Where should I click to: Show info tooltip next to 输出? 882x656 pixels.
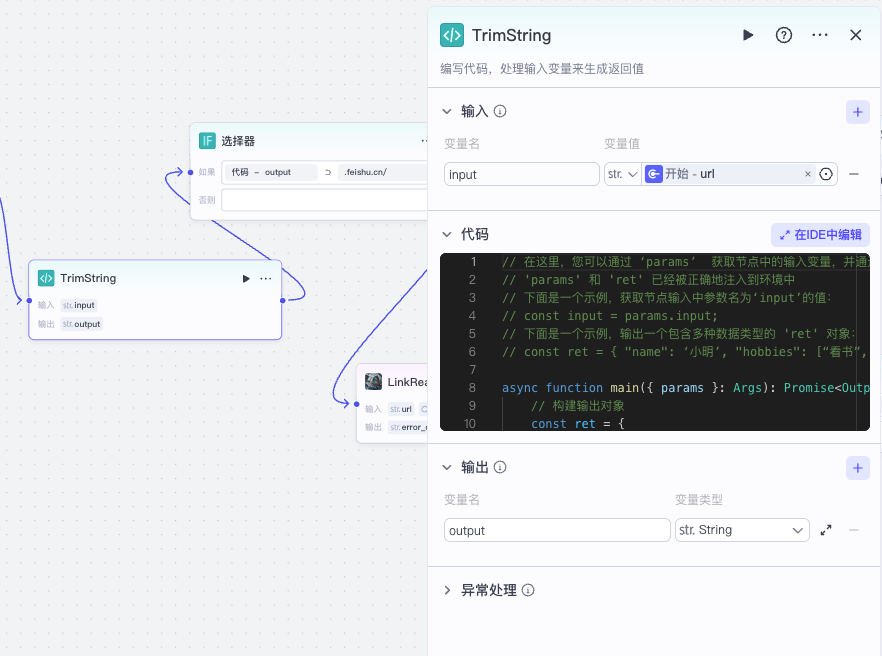[x=500, y=467]
